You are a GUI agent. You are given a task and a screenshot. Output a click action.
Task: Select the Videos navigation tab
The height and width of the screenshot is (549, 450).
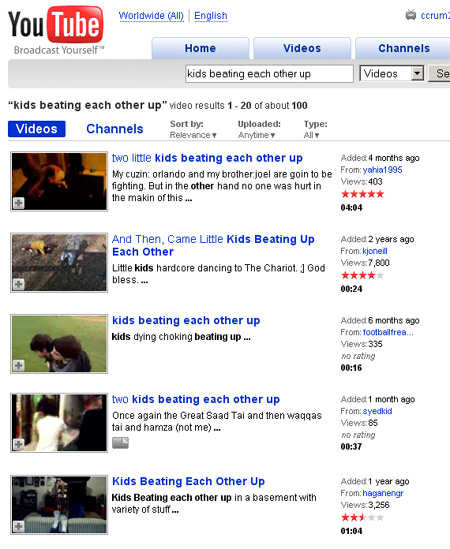302,48
